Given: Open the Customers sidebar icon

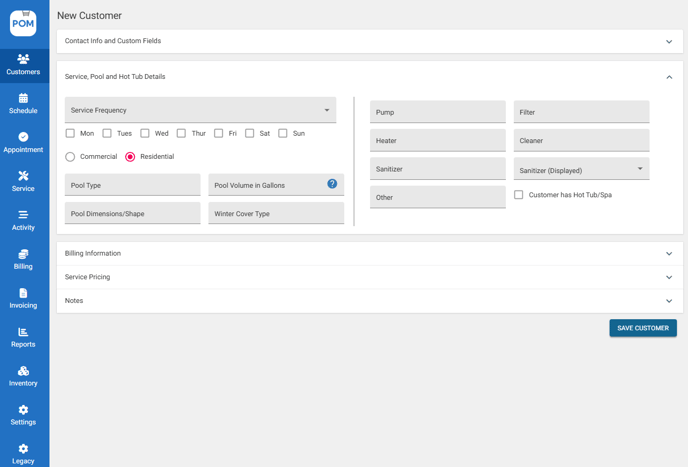Looking at the screenshot, I should pyautogui.click(x=23, y=60).
